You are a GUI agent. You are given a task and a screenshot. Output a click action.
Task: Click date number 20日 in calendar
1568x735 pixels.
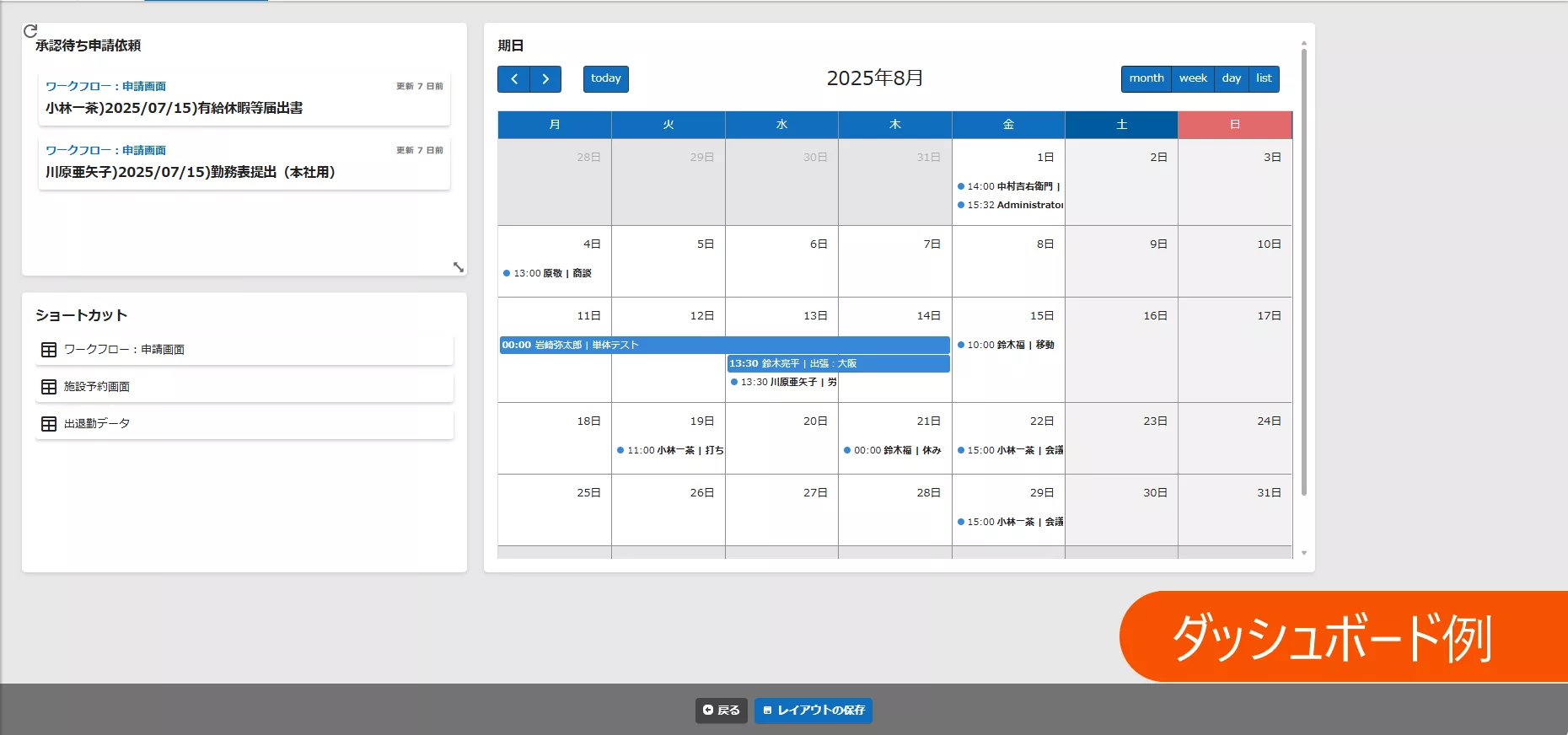[x=815, y=421]
